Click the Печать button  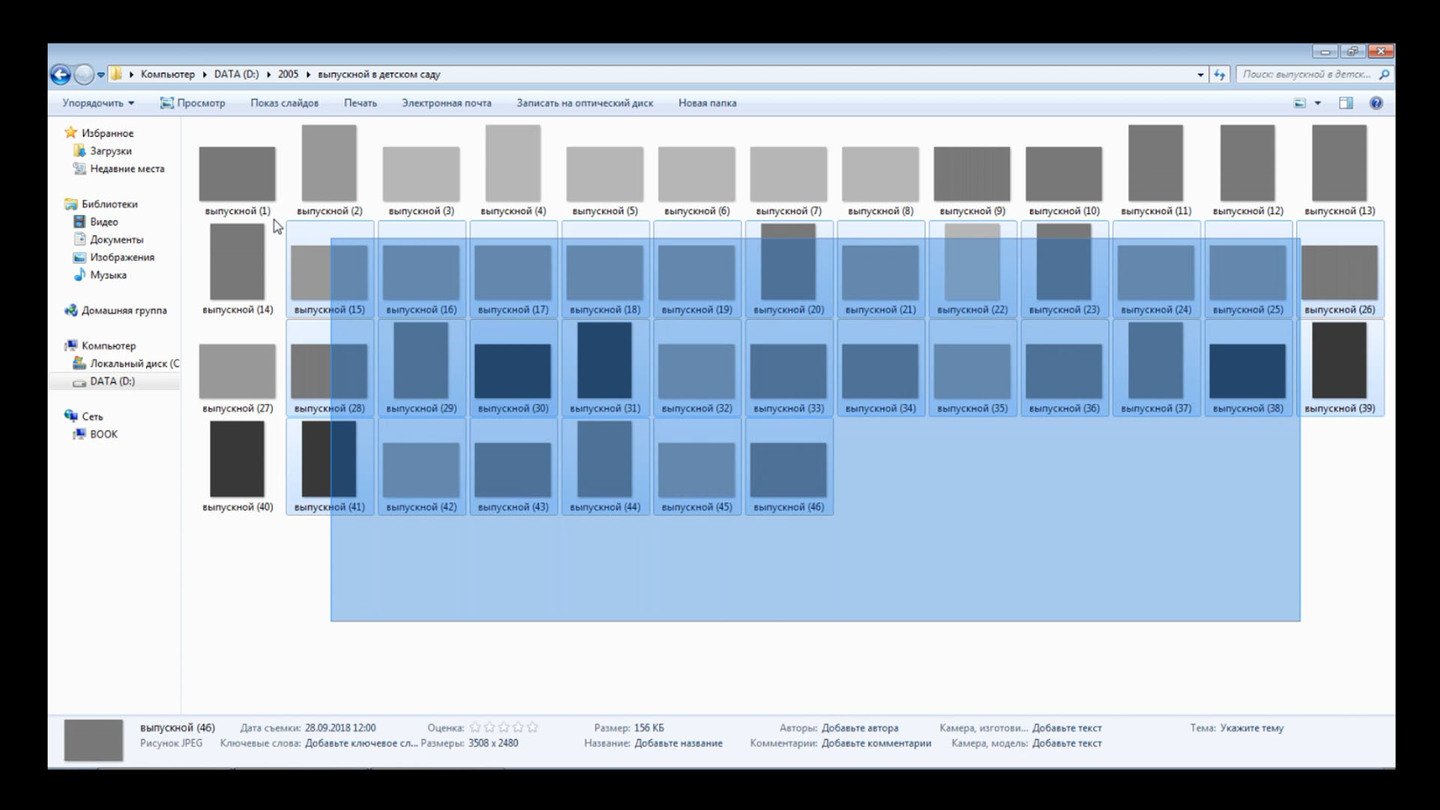click(x=360, y=103)
